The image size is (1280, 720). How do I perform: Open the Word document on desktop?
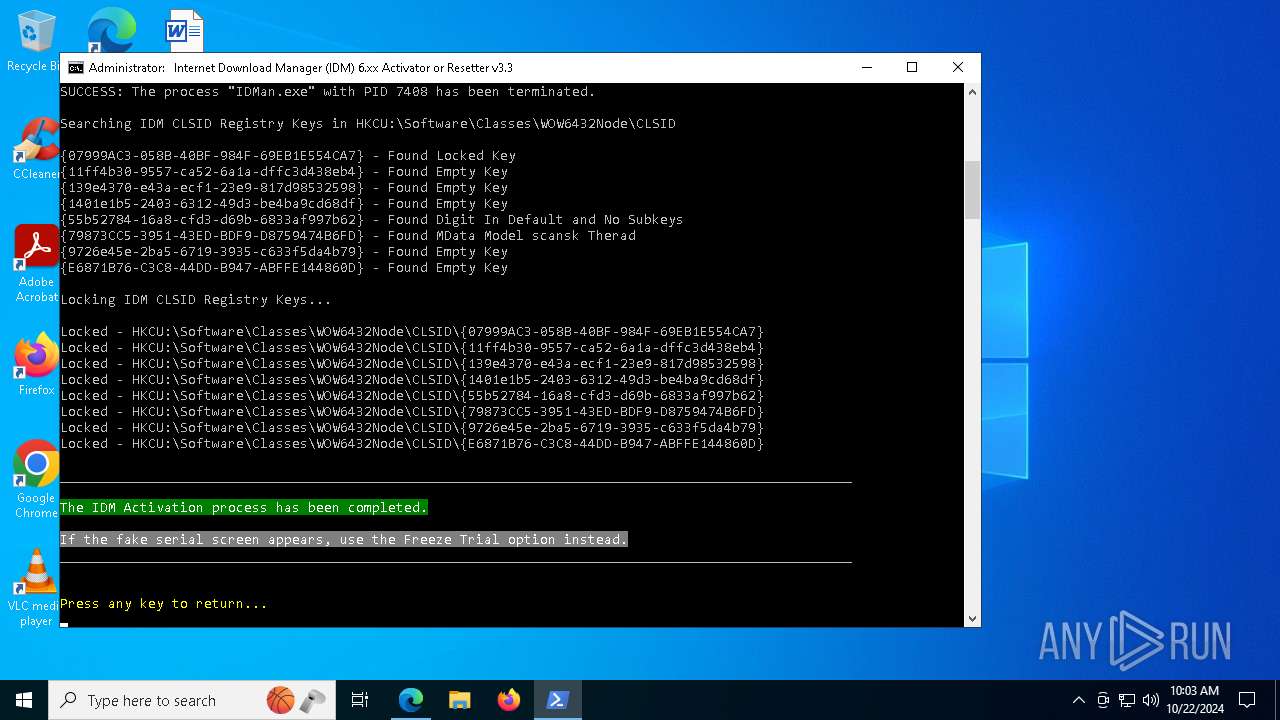pyautogui.click(x=184, y=31)
